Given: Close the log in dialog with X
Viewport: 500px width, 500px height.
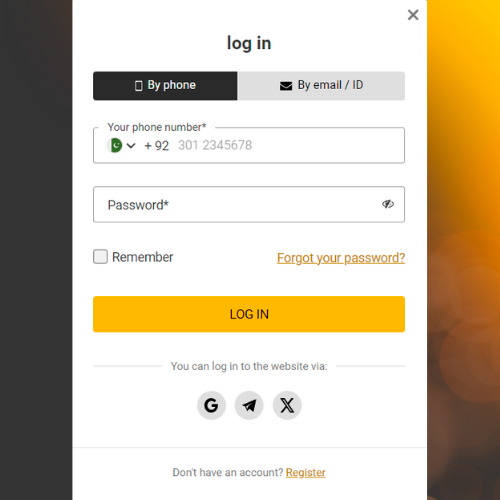Looking at the screenshot, I should pyautogui.click(x=413, y=15).
